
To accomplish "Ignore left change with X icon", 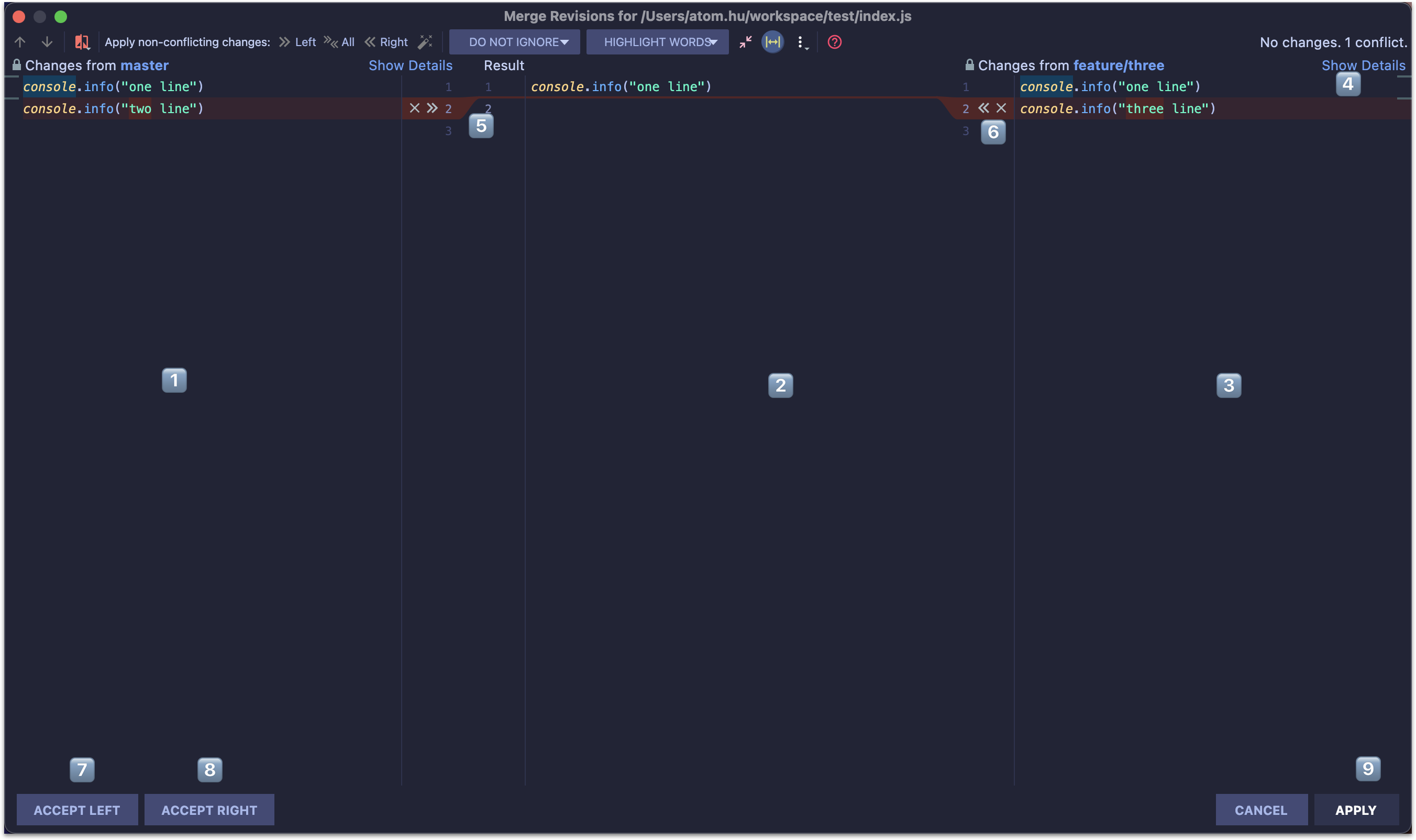I will (x=414, y=108).
